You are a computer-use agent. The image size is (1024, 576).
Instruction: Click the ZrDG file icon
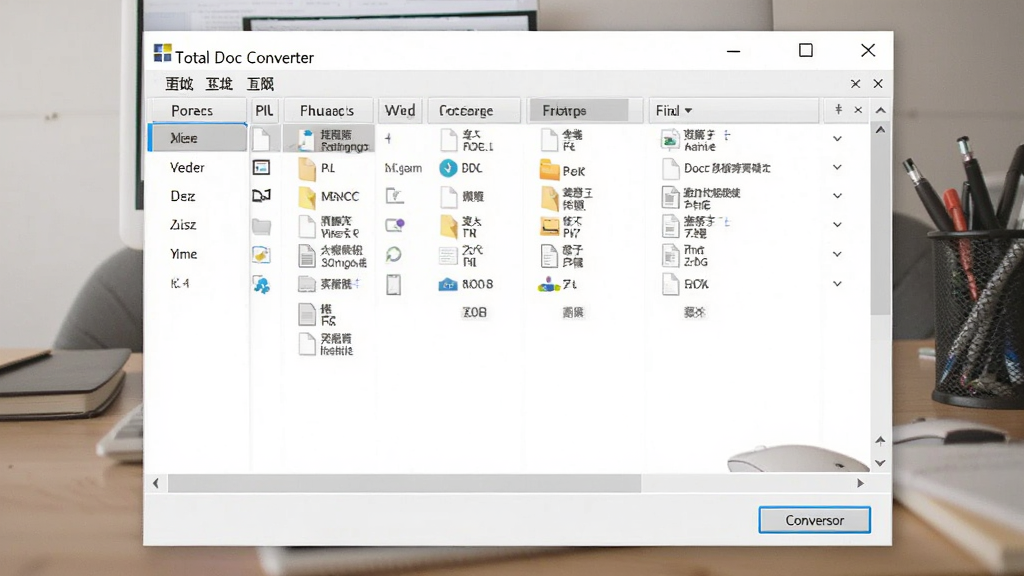[670, 256]
